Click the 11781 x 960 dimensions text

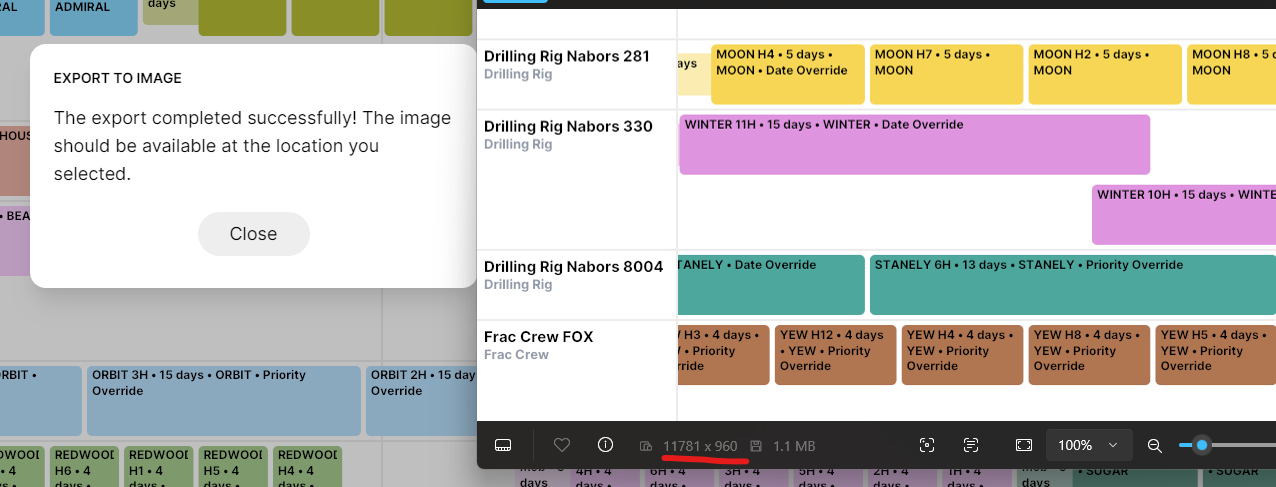point(700,446)
